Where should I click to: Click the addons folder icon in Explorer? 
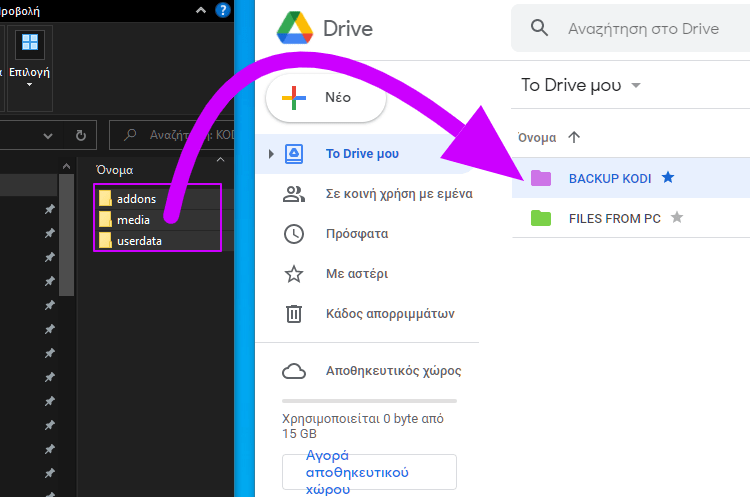(x=105, y=198)
